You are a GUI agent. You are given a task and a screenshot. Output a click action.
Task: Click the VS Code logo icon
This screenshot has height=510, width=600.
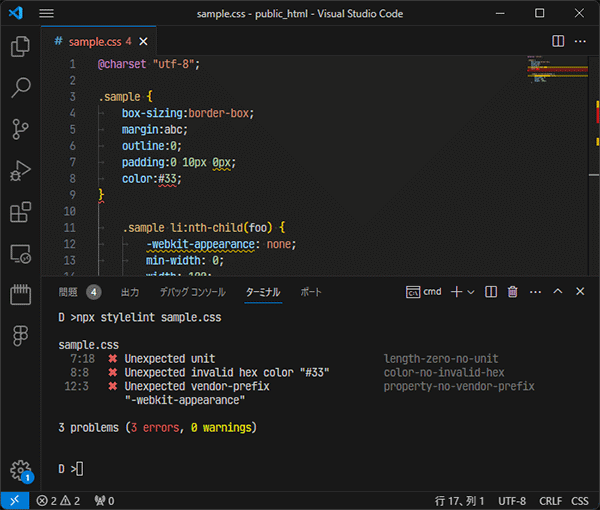tap(16, 13)
